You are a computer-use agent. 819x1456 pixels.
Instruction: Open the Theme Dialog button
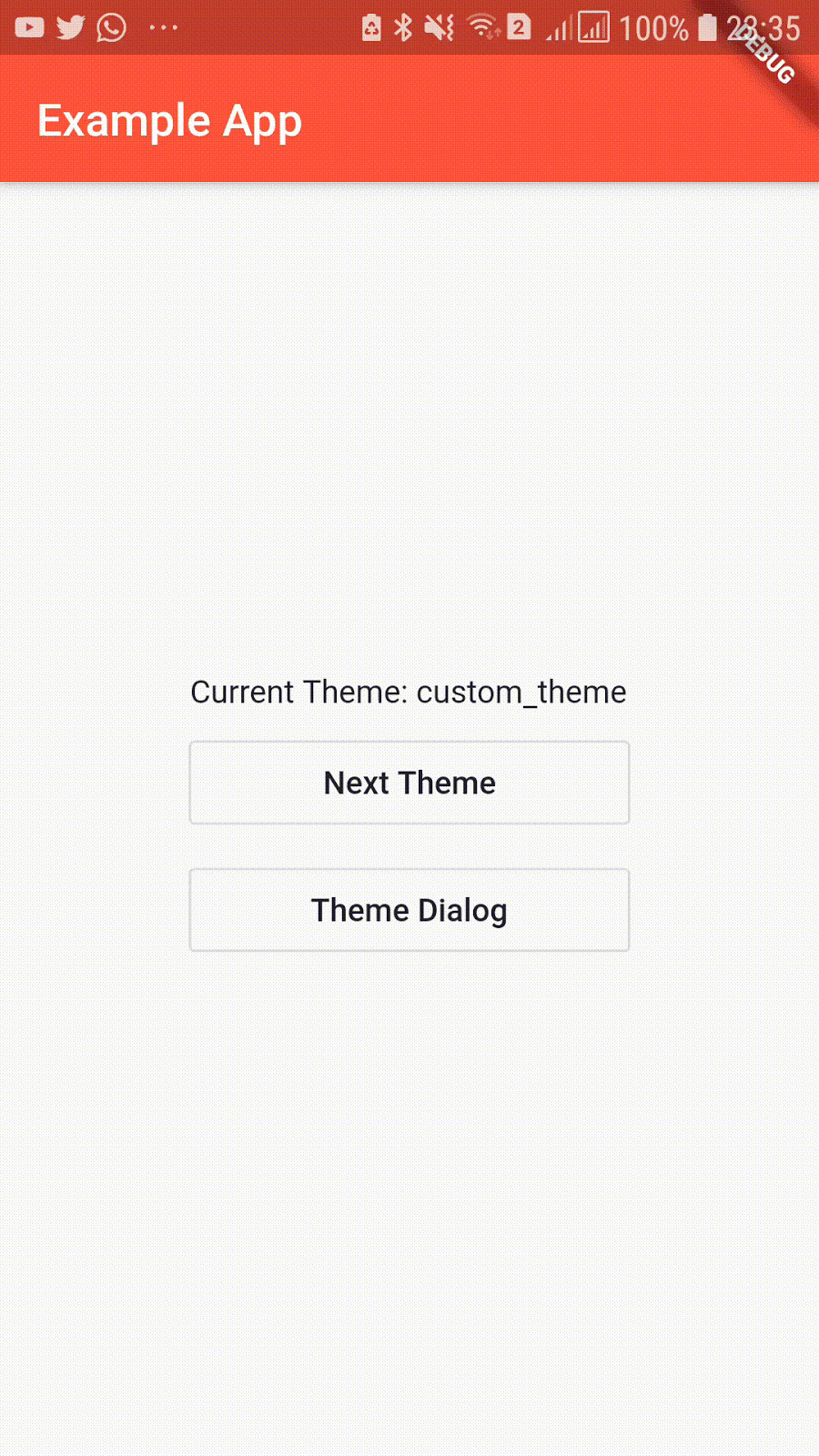coord(409,910)
